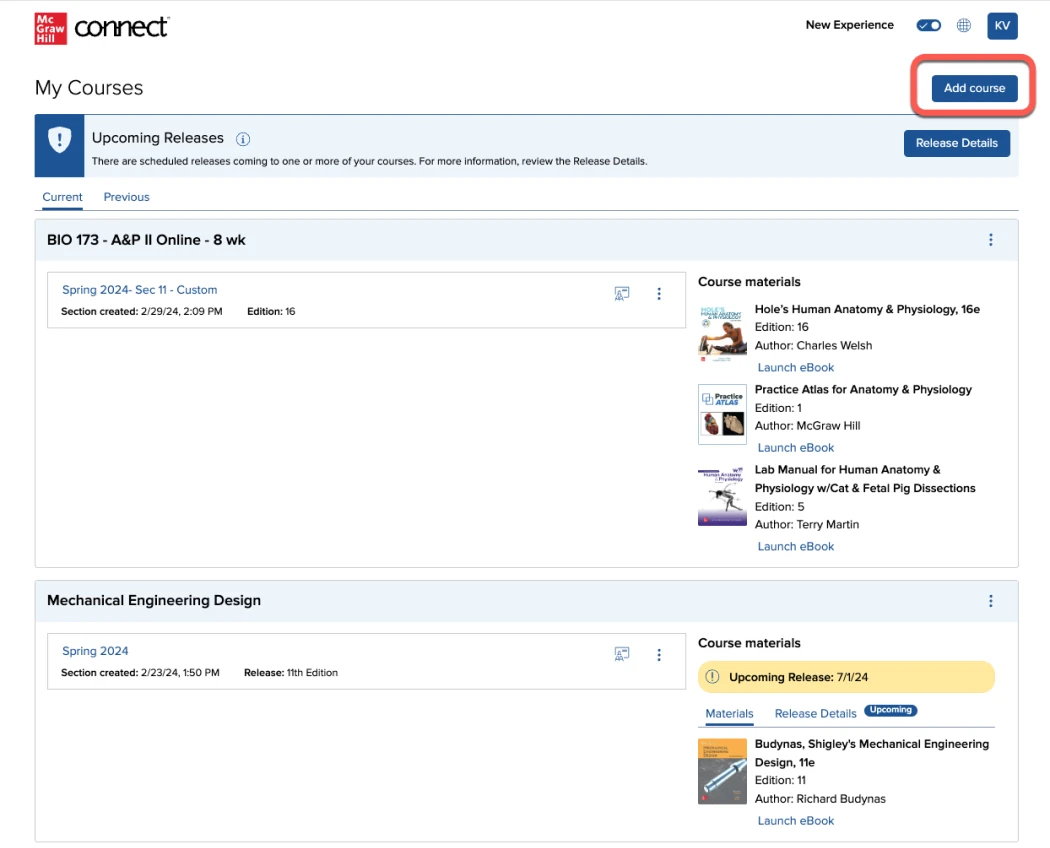Click the My Courses heading
Screen dimensions: 1050x848
tap(89, 88)
